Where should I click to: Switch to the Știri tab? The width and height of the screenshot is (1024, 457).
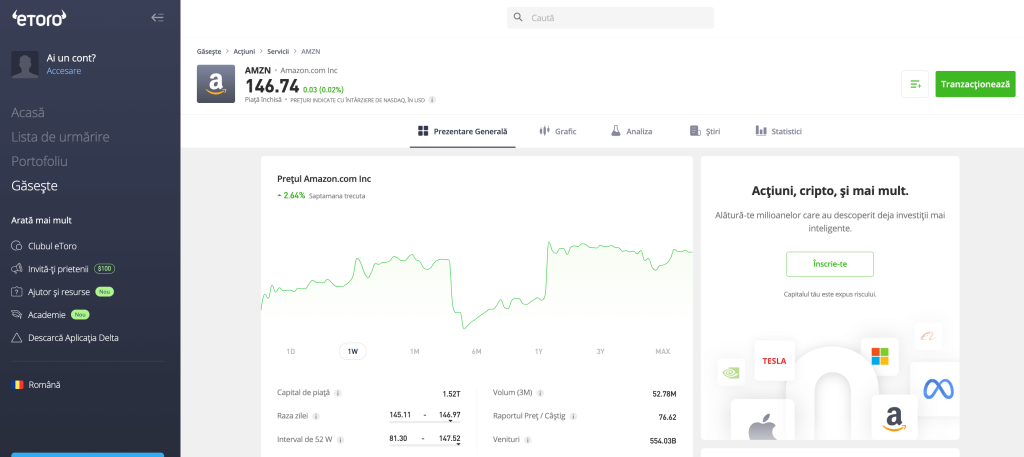click(x=705, y=131)
